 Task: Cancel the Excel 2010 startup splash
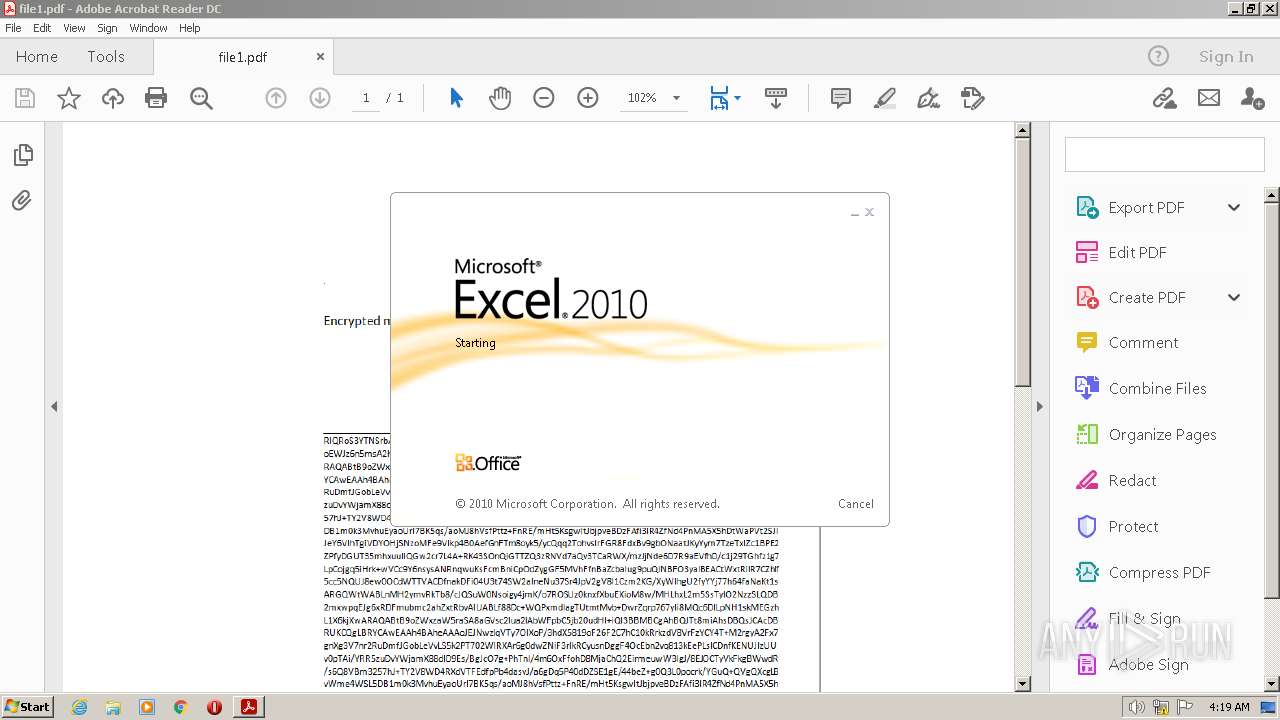coord(856,504)
